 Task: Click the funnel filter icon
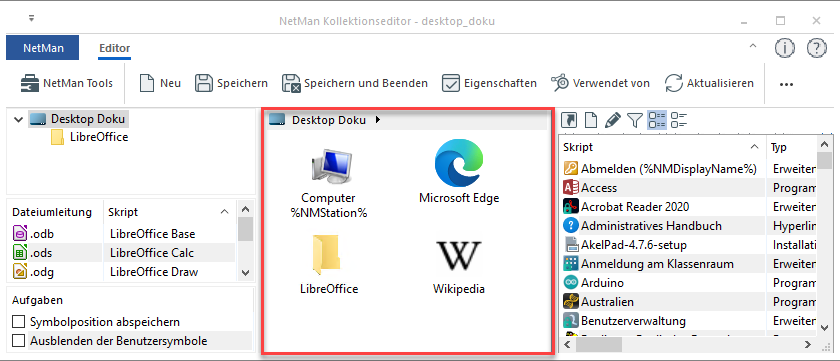(x=634, y=120)
